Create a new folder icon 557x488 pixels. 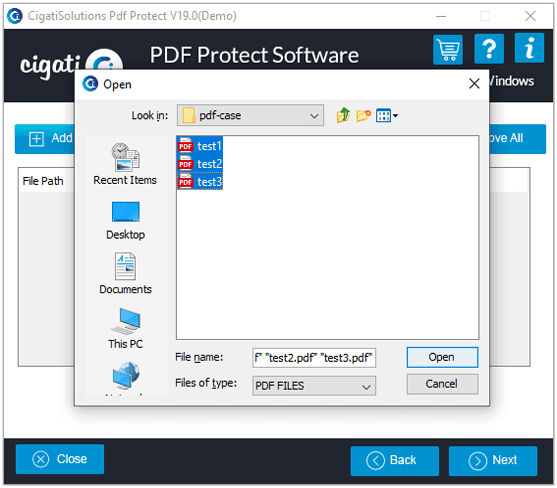pyautogui.click(x=363, y=115)
